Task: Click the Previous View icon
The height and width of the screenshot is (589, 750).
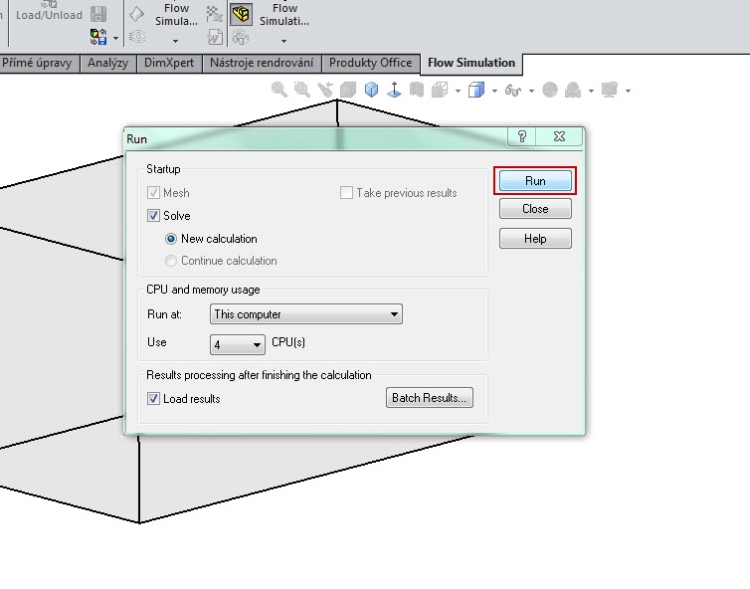Action: tap(325, 89)
